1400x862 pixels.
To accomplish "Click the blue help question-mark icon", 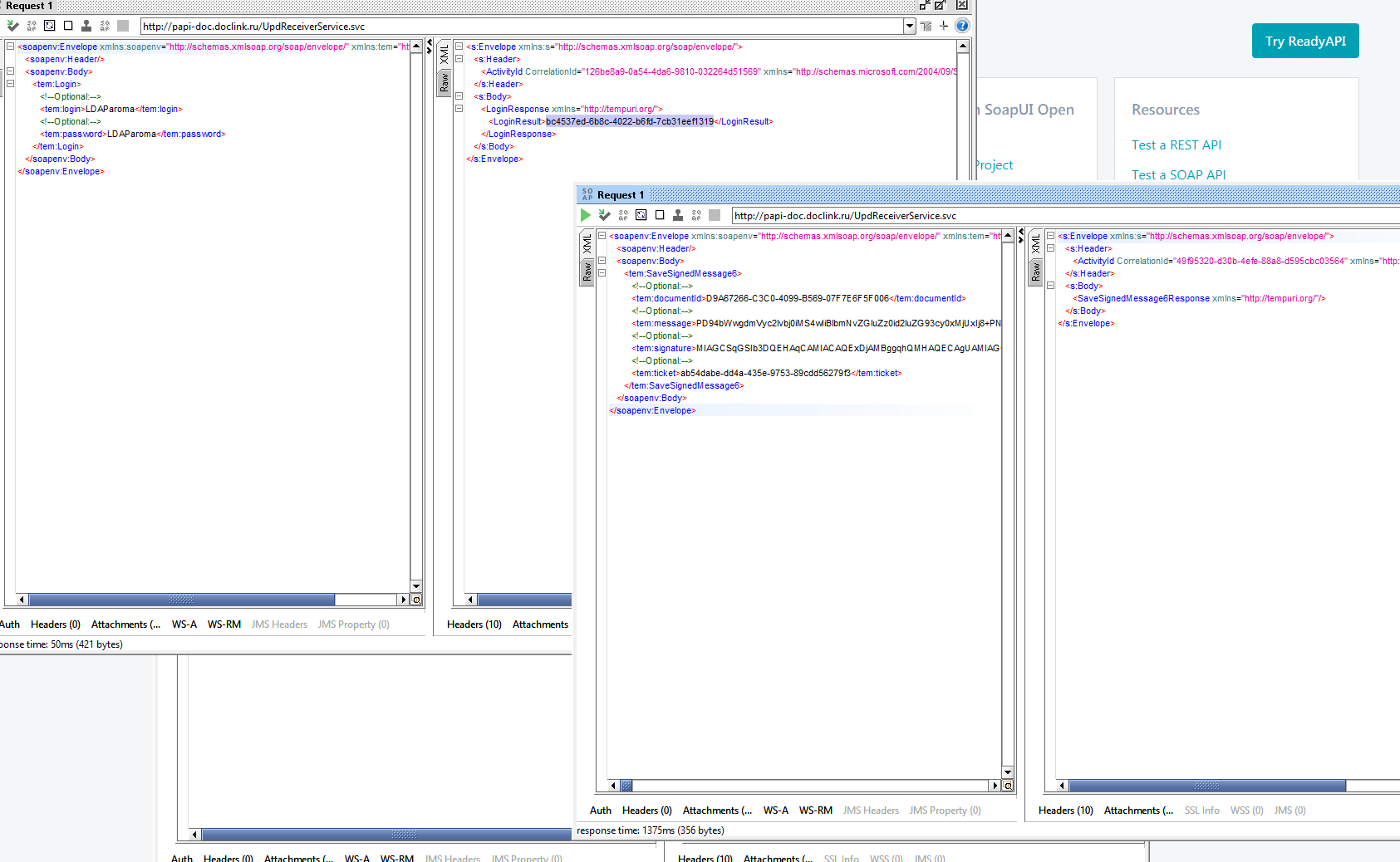I will click(x=962, y=26).
